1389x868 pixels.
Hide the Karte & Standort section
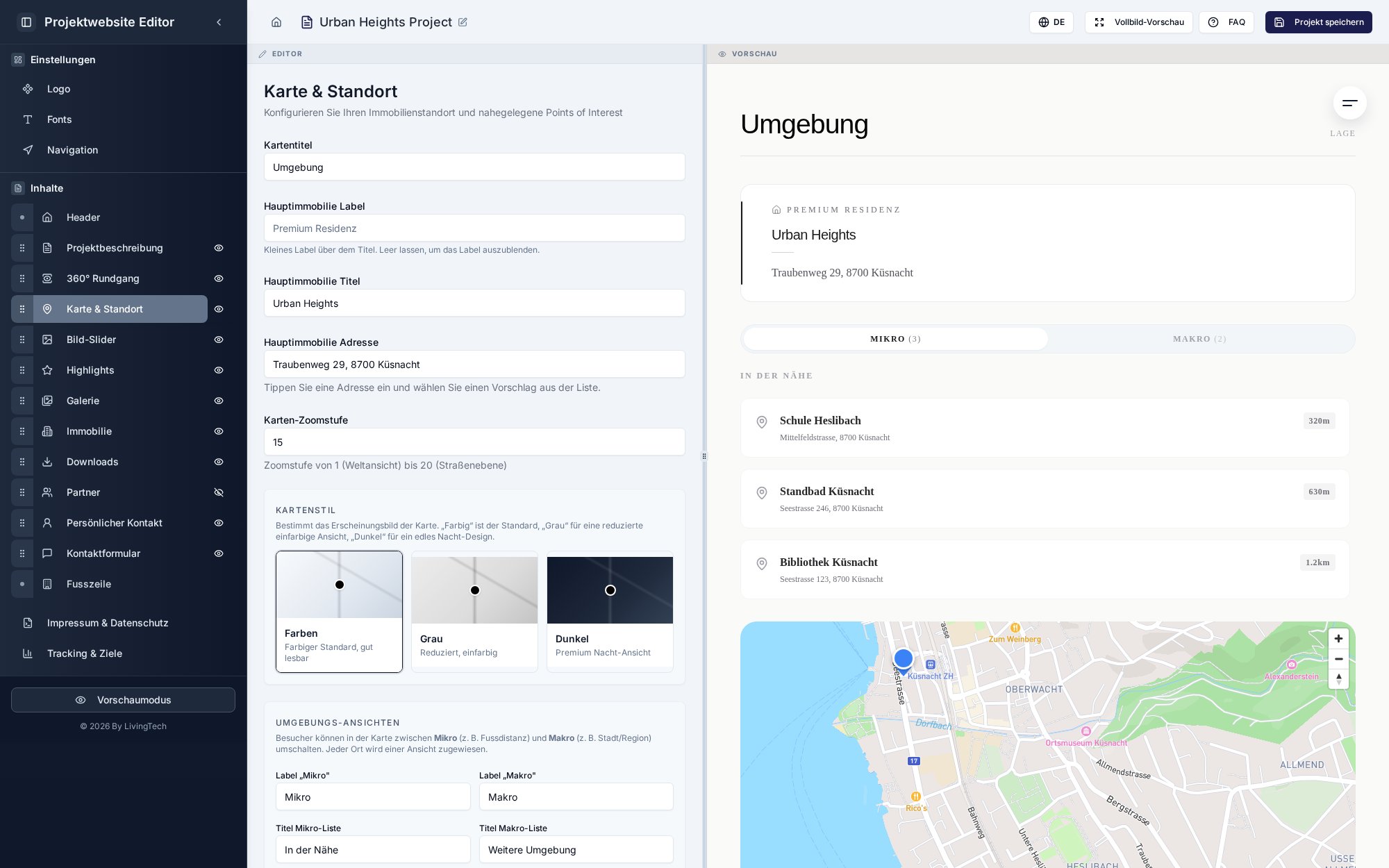tap(219, 309)
